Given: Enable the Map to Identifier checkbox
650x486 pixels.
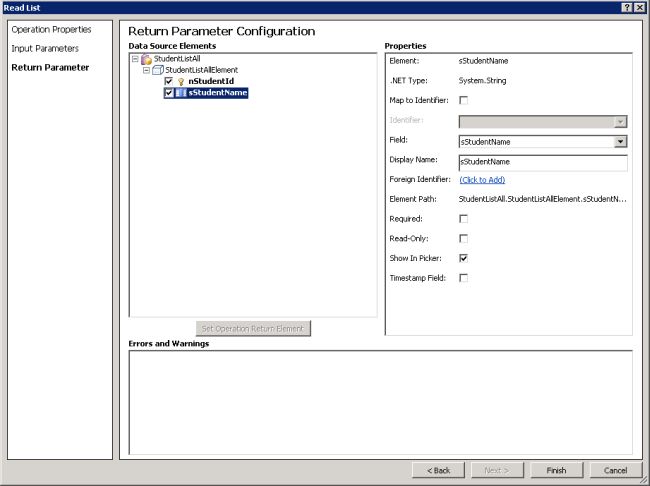Looking at the screenshot, I should [463, 100].
